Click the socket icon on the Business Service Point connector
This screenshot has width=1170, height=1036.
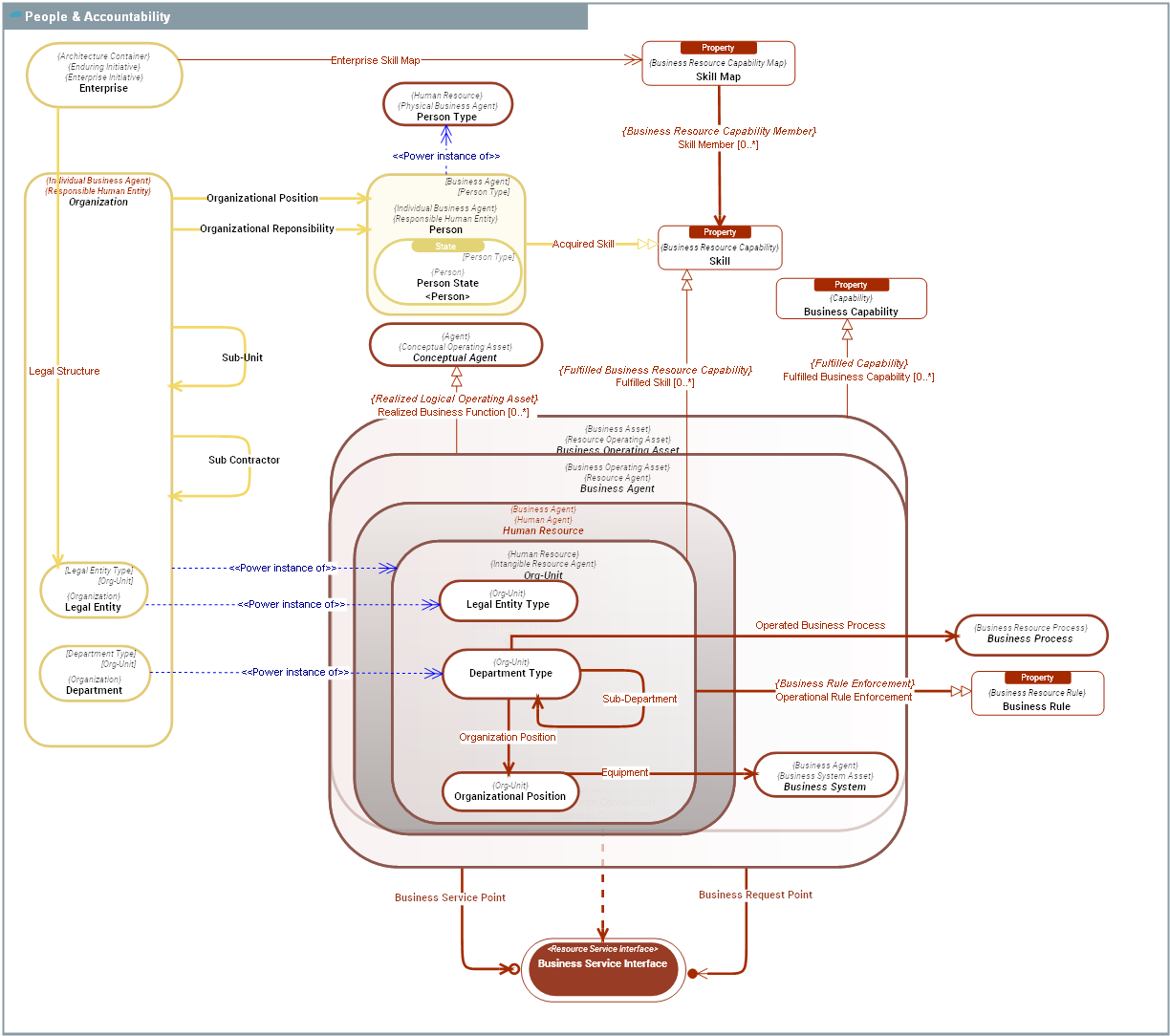point(516,968)
